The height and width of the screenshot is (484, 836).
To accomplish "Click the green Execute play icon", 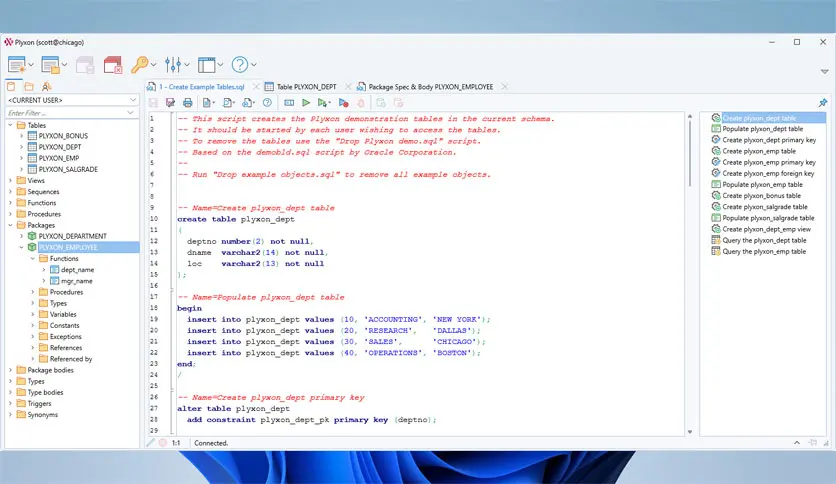I will pos(306,102).
